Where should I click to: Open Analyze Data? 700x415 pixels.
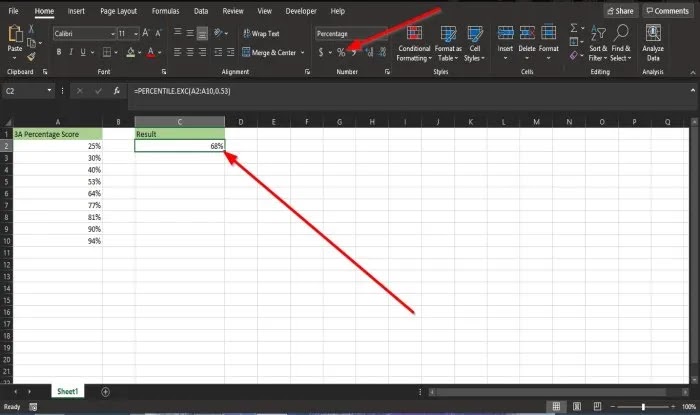(x=653, y=43)
